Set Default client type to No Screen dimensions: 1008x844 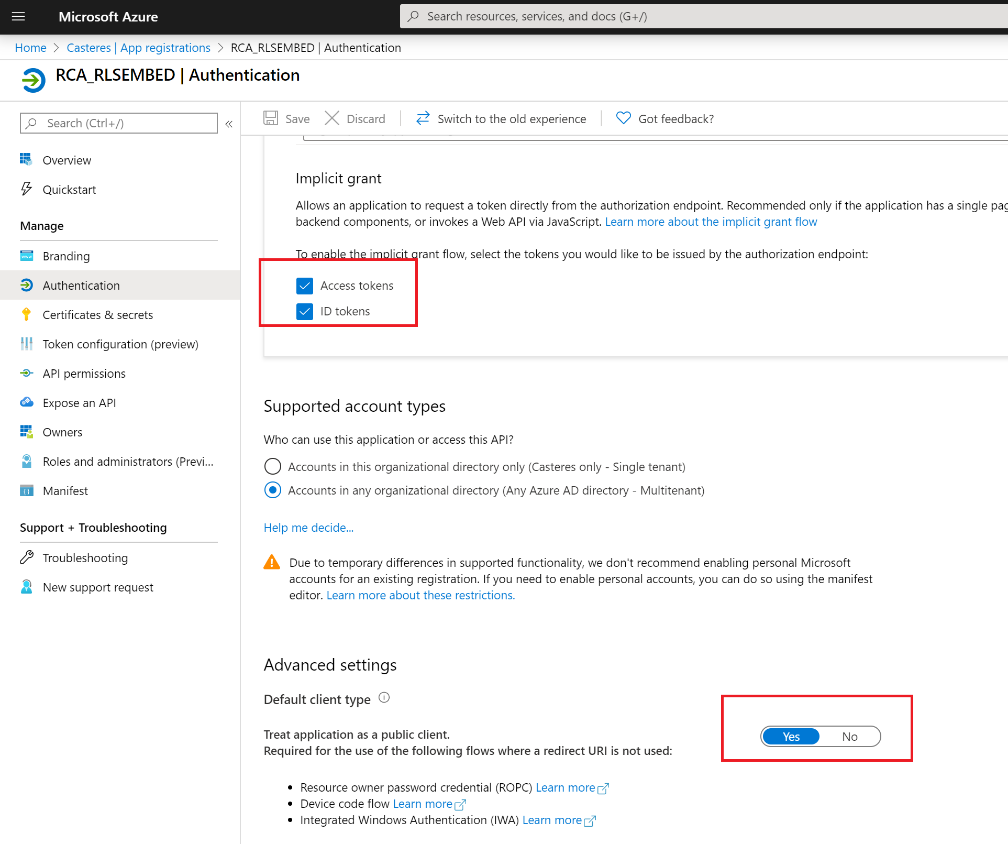coord(850,736)
